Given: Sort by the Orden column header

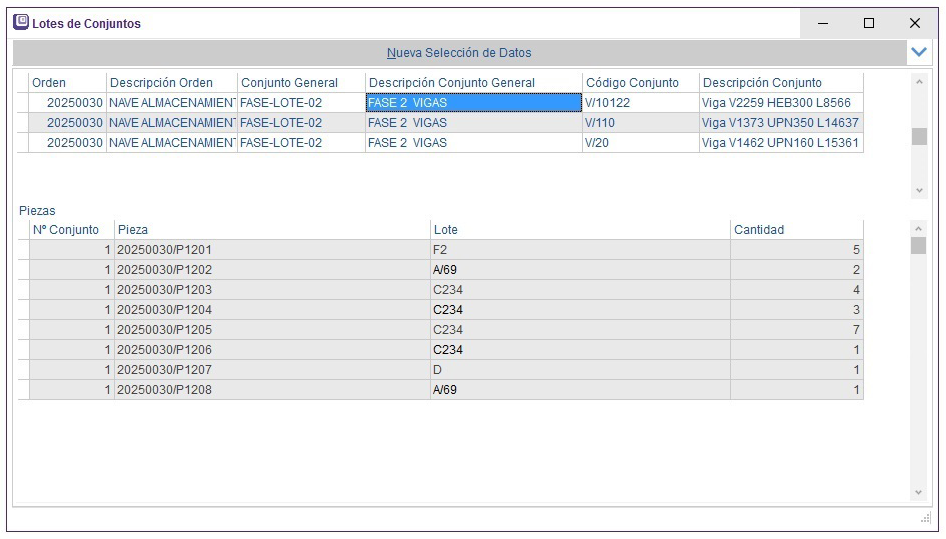Looking at the screenshot, I should click(x=66, y=83).
